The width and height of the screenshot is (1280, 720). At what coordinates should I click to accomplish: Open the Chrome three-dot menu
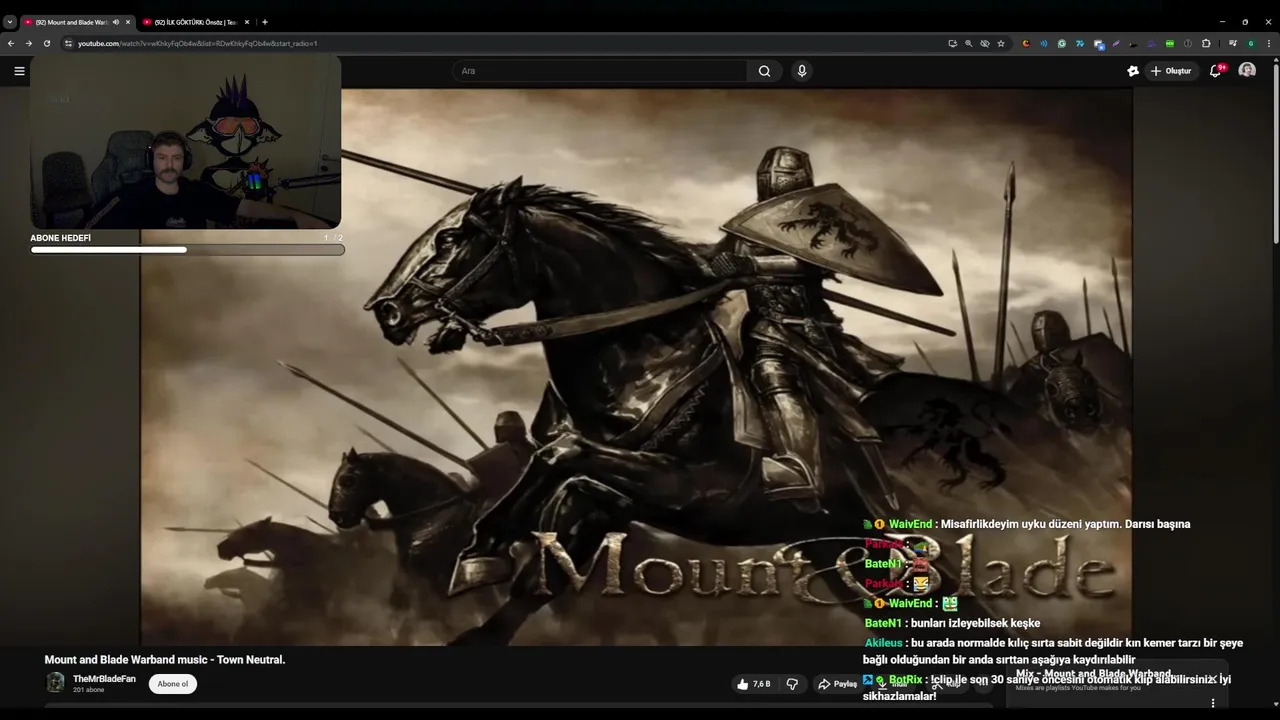tap(1269, 43)
